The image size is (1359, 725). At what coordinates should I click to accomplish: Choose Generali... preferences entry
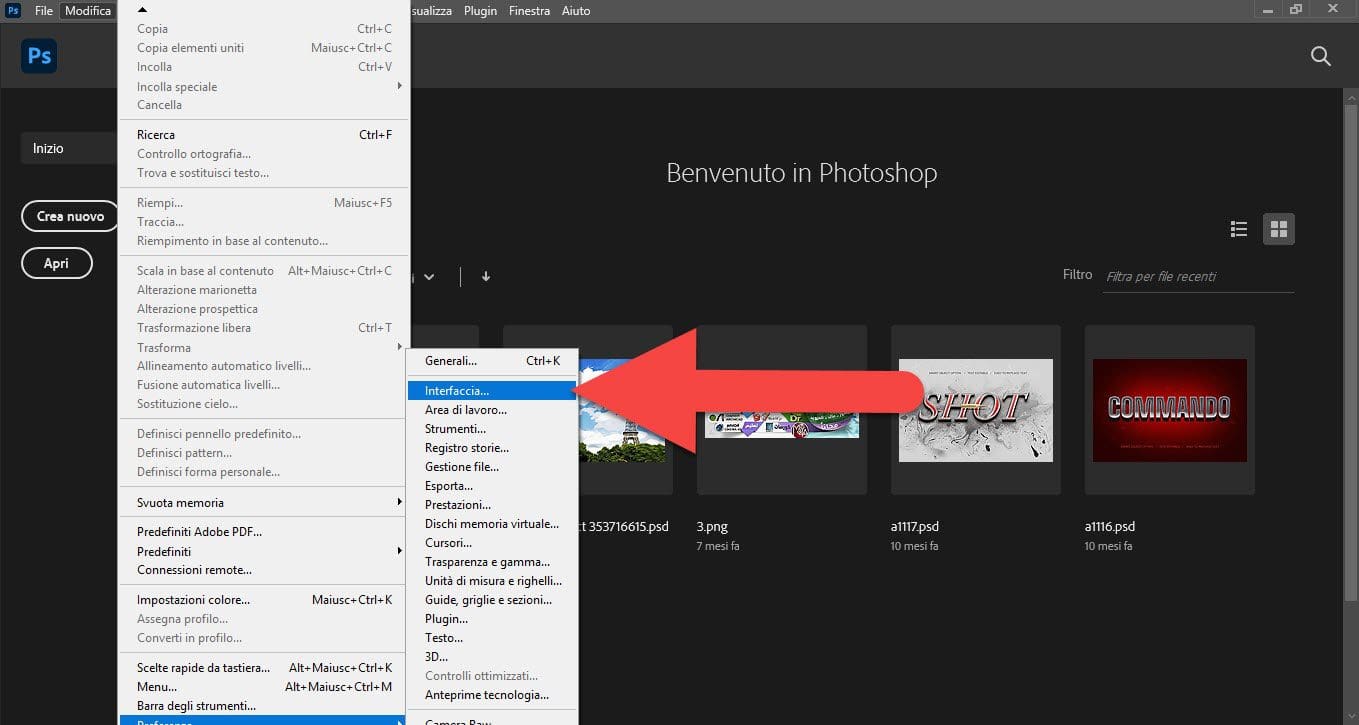pyautogui.click(x=492, y=361)
